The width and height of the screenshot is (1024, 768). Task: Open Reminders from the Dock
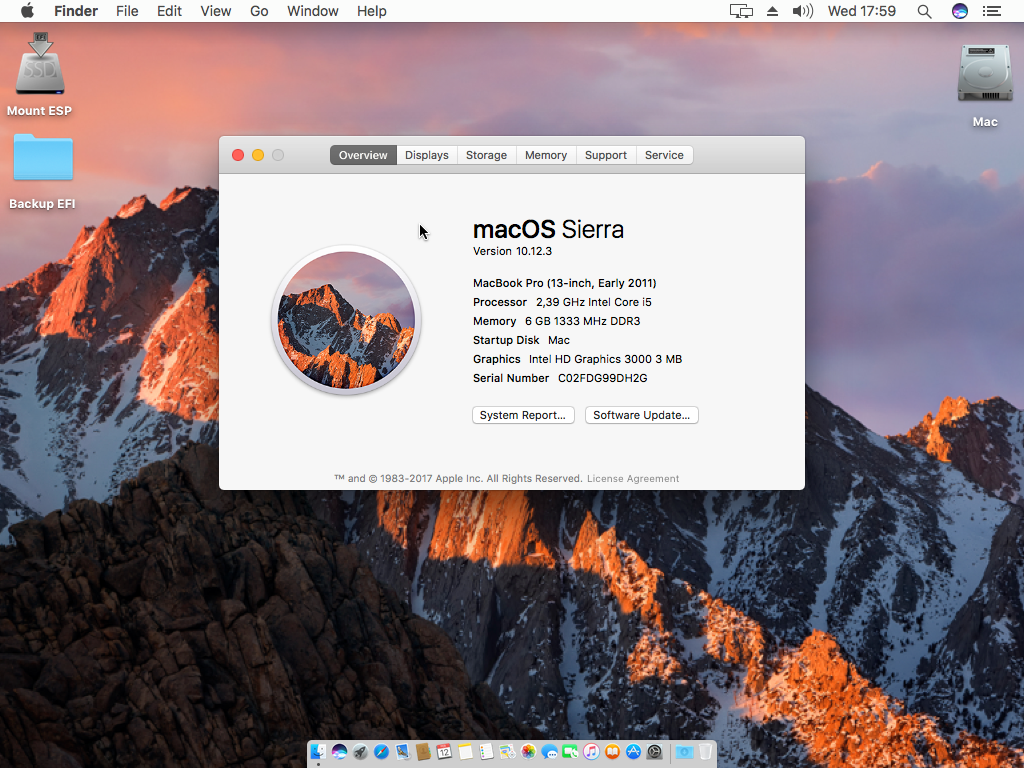(486, 752)
